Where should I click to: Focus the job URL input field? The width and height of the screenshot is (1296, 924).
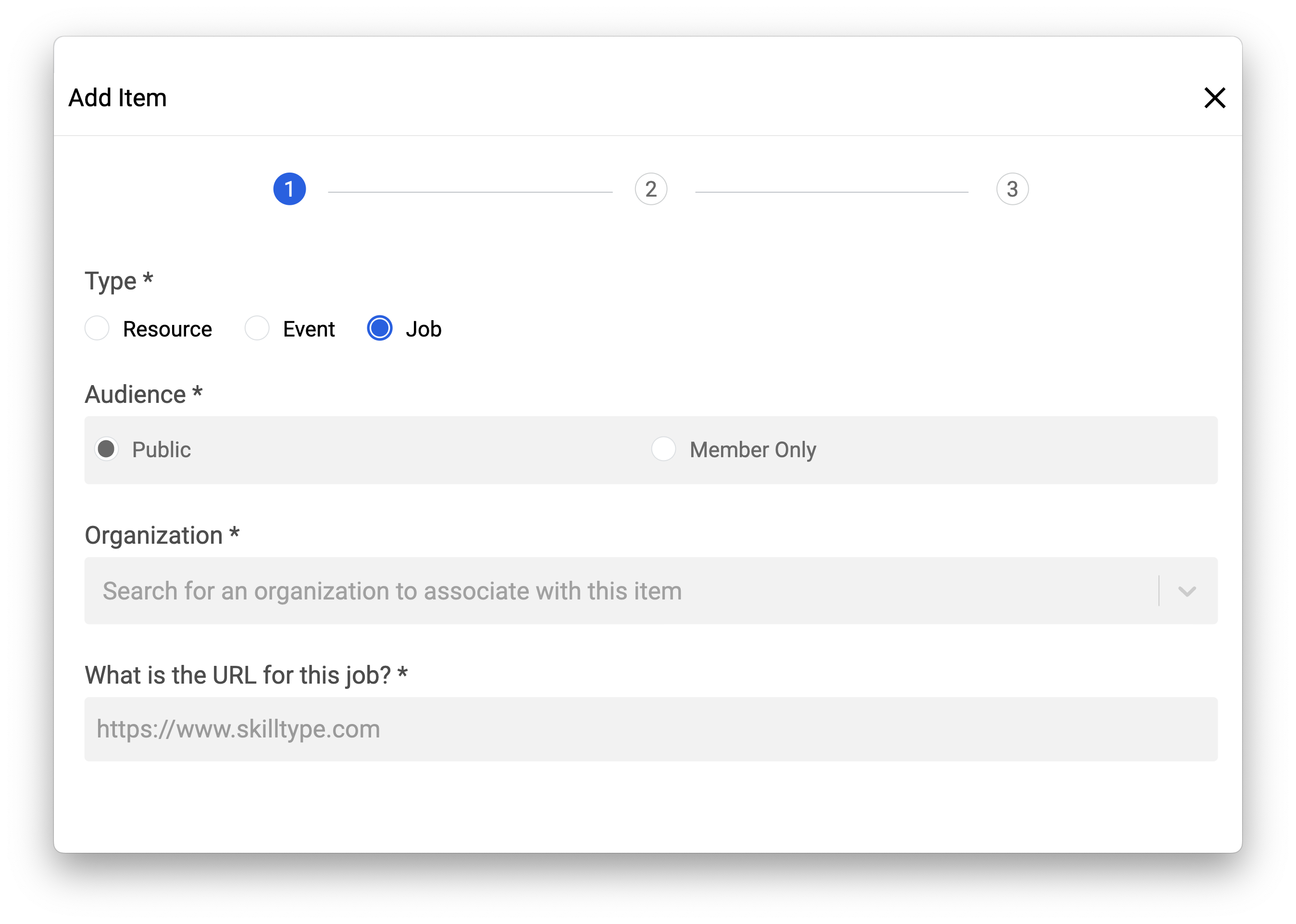(650, 729)
